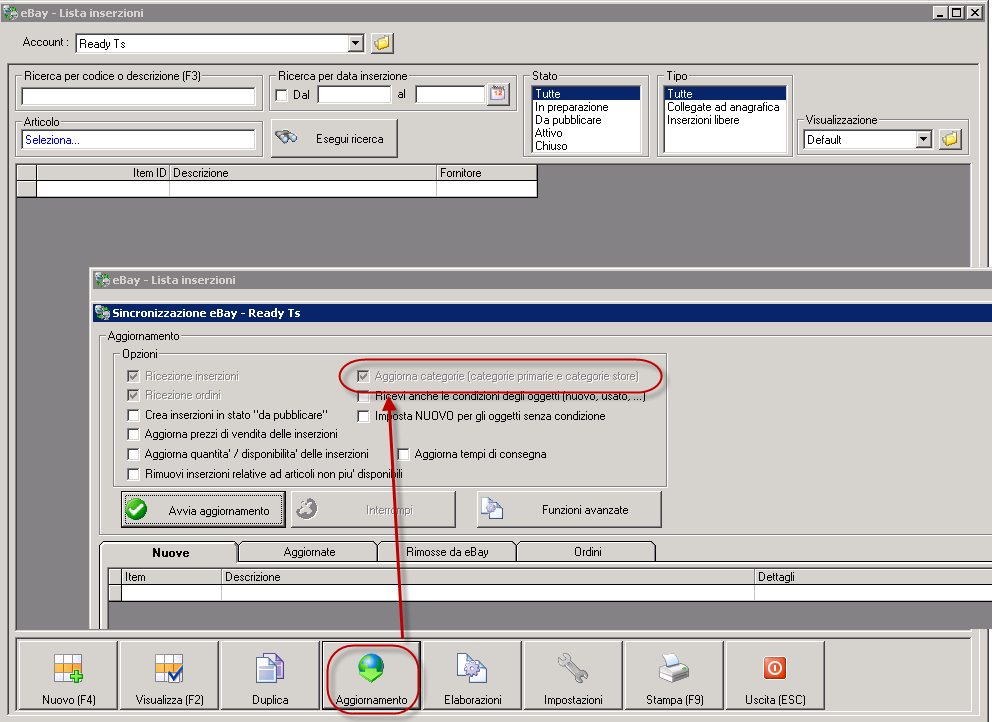Enable Crea inserzioni in stato da pubblicare
992x722 pixels.
[133, 415]
